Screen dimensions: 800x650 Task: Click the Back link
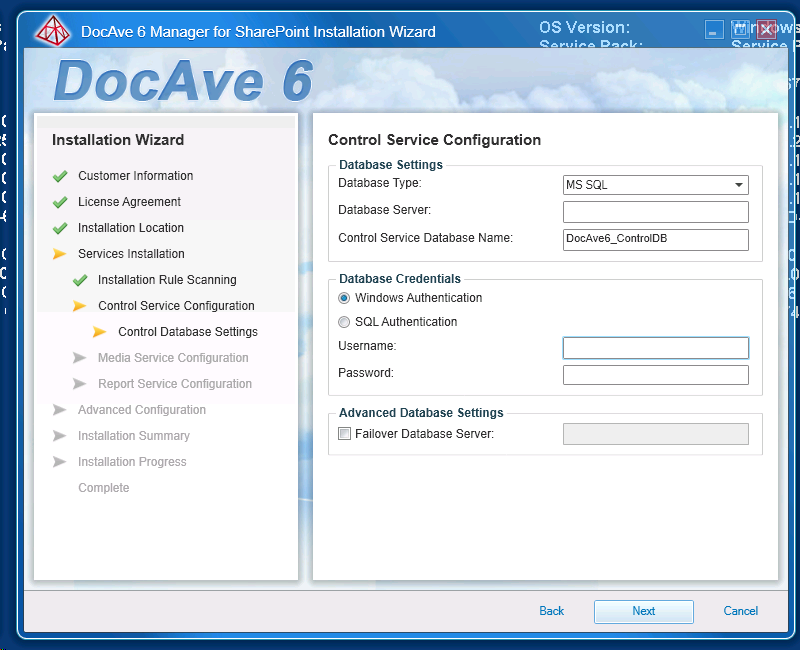pyautogui.click(x=552, y=611)
